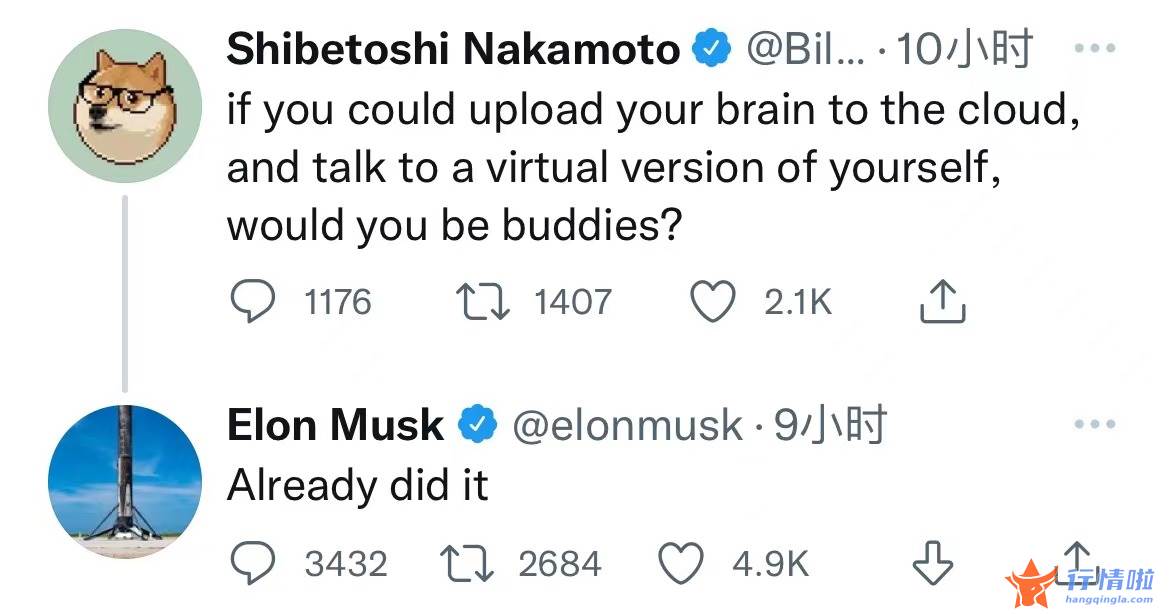Open the reply posted 9小时 ago
Viewport: 1170px width, 614px height.
[x=830, y=425]
